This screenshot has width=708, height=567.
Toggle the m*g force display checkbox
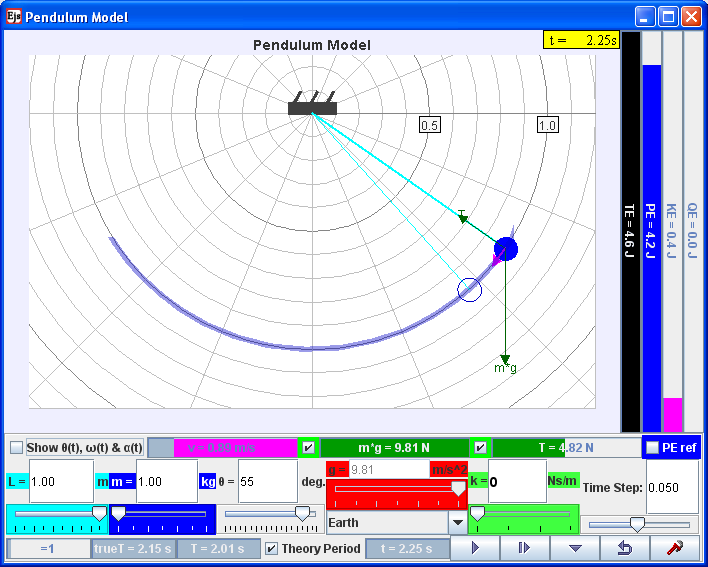(x=308, y=448)
